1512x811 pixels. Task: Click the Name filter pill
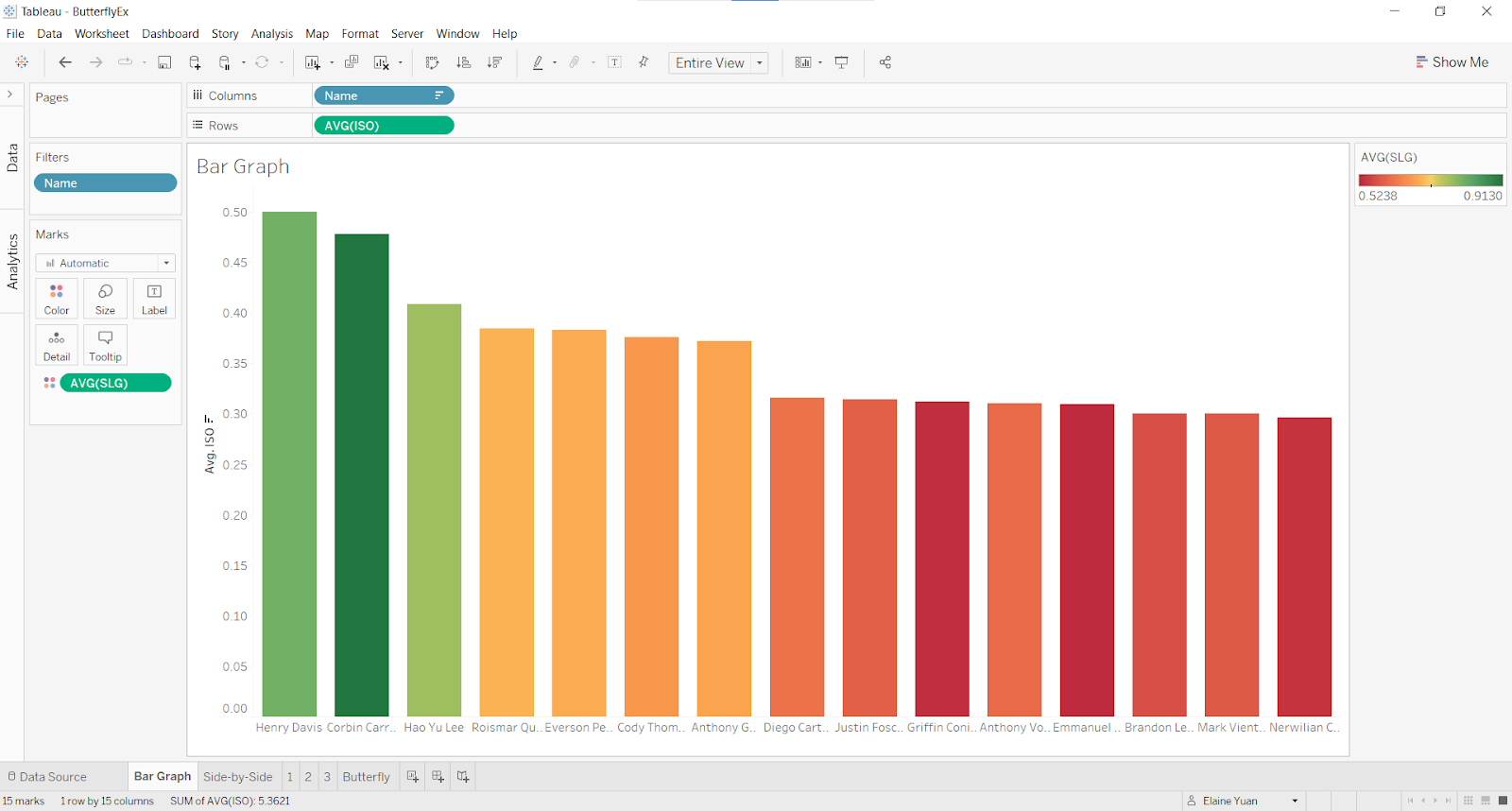tap(105, 183)
